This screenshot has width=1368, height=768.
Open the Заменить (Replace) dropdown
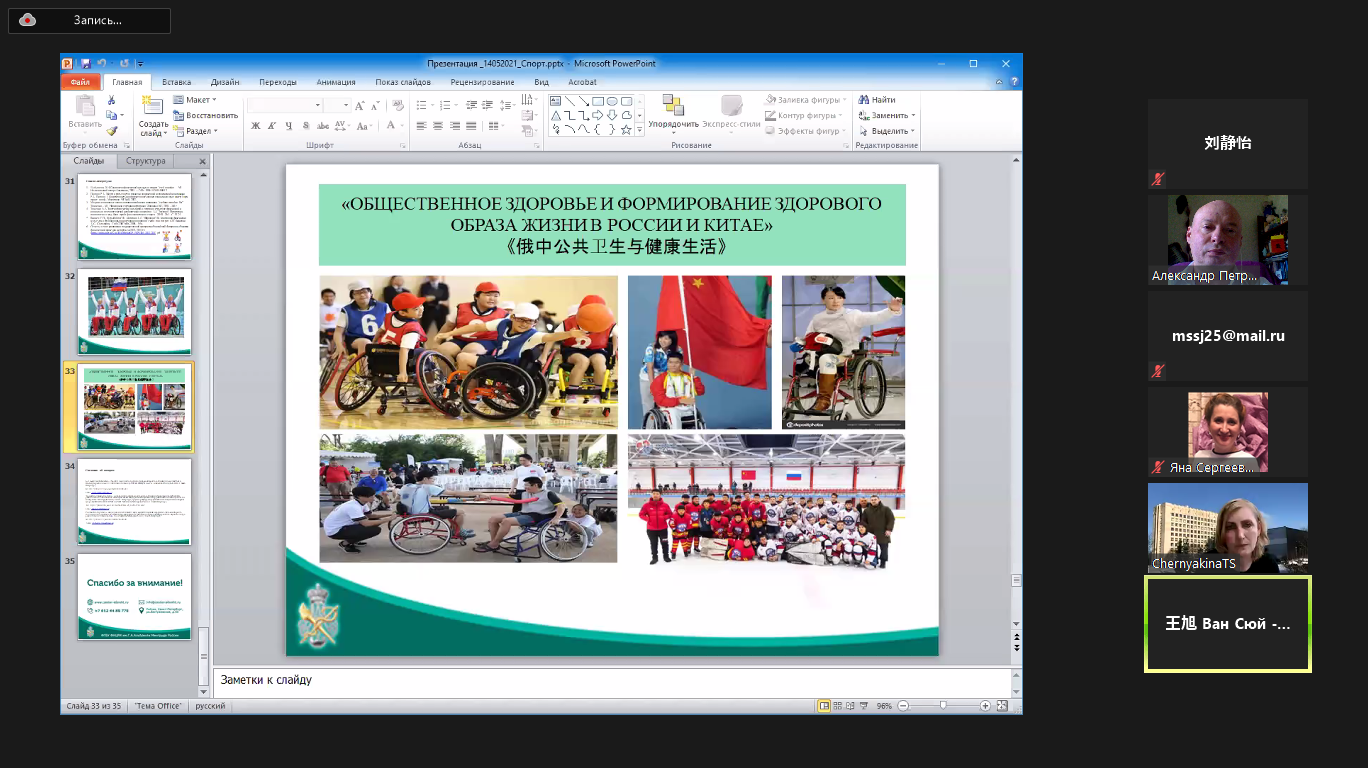click(886, 115)
